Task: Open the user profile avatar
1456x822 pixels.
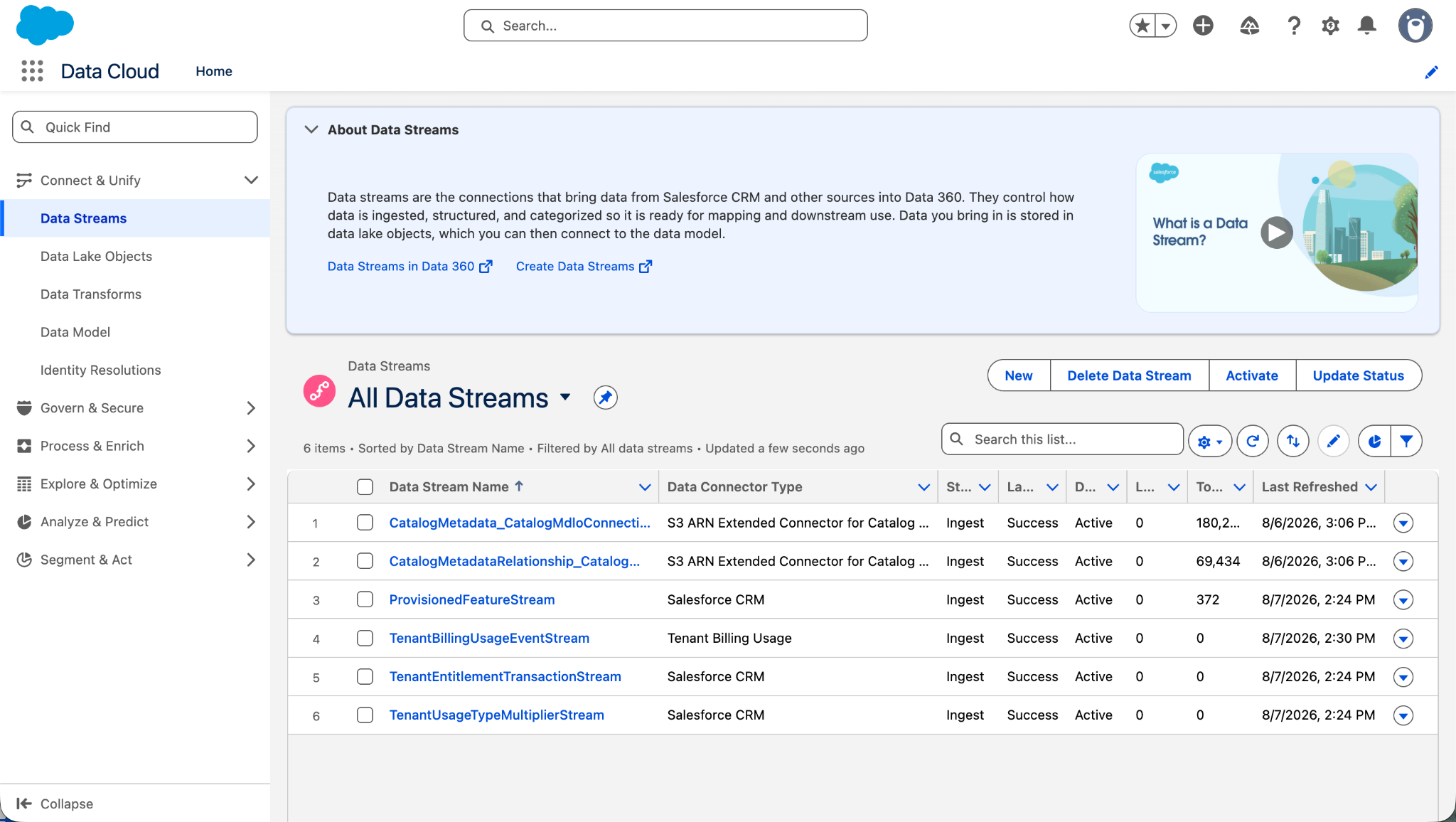Action: click(x=1415, y=26)
